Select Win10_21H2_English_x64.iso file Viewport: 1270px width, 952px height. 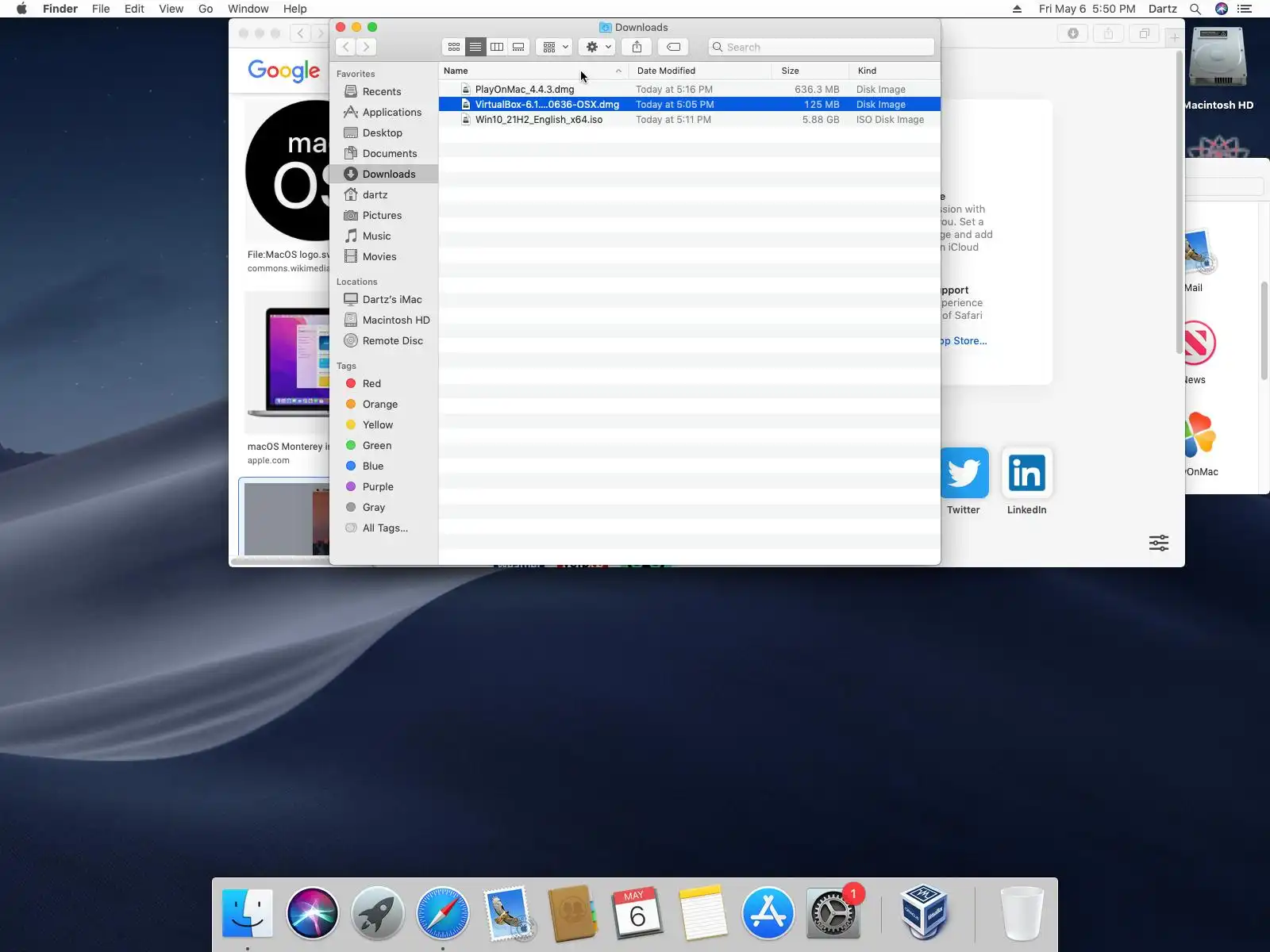[689, 120]
